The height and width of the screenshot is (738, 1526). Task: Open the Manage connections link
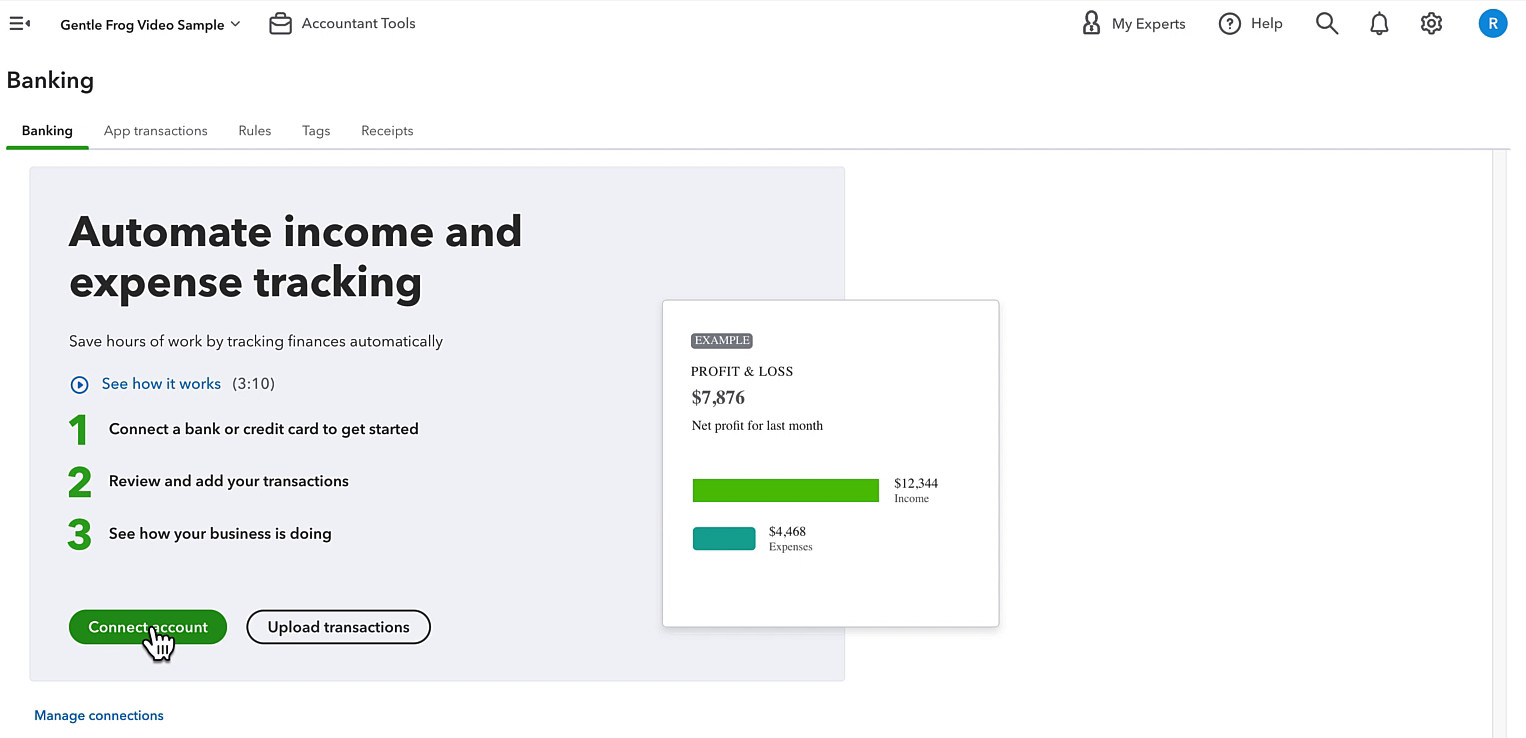99,716
